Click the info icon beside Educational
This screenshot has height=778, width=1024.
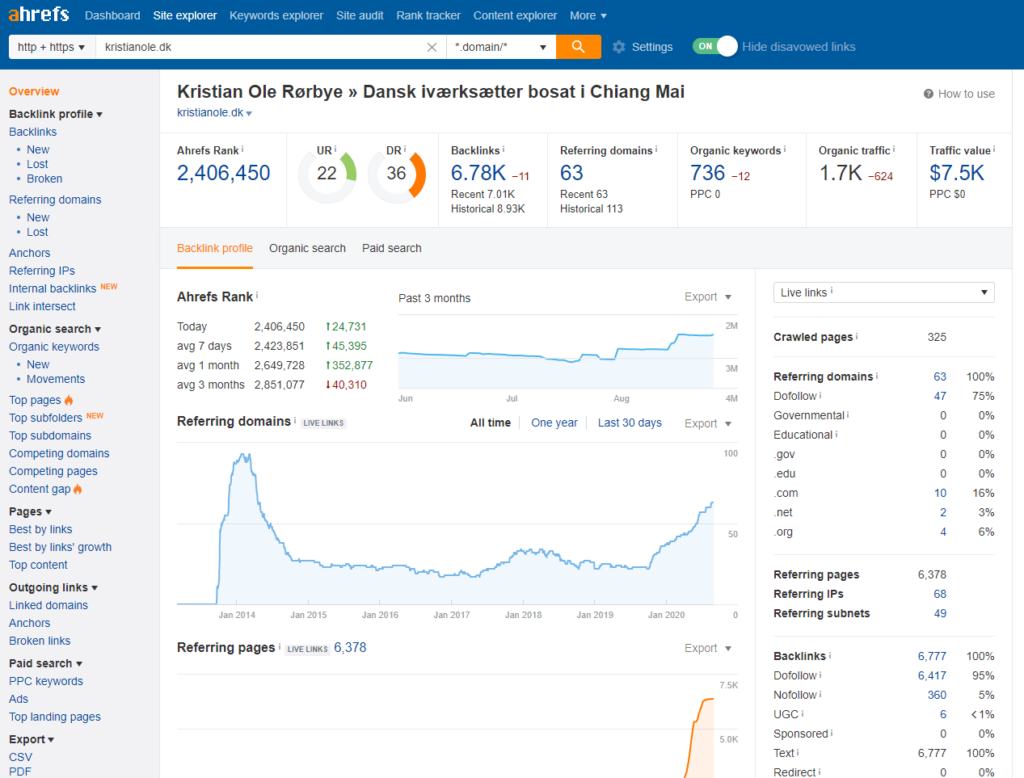[837, 434]
